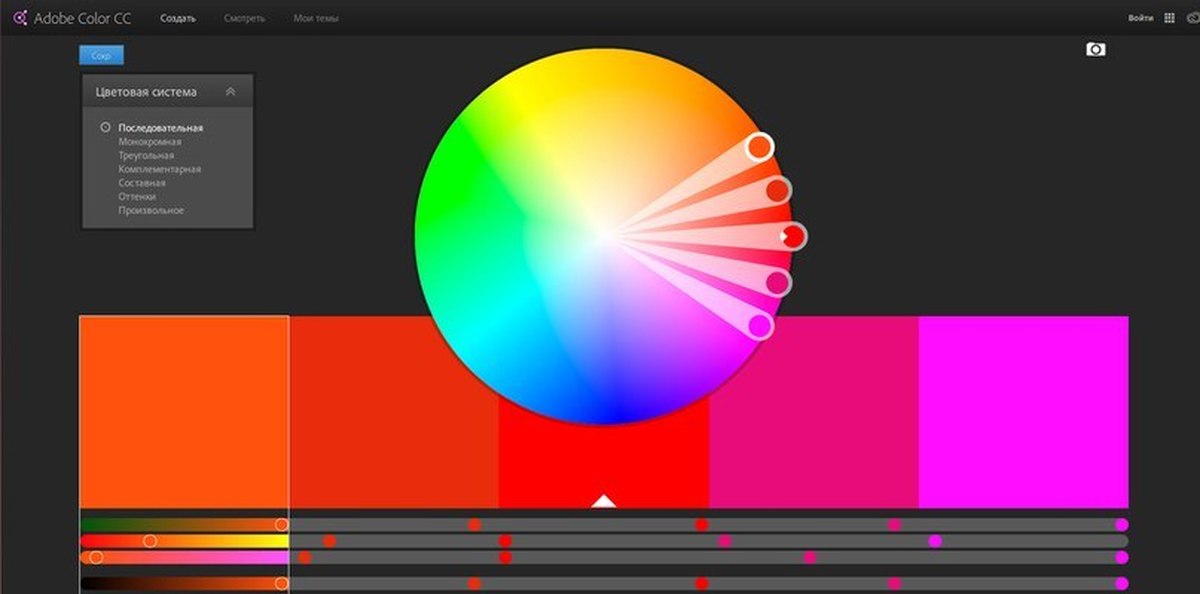Collapse the Цветовая система panel
This screenshot has height=594, width=1200.
pyautogui.click(x=231, y=91)
